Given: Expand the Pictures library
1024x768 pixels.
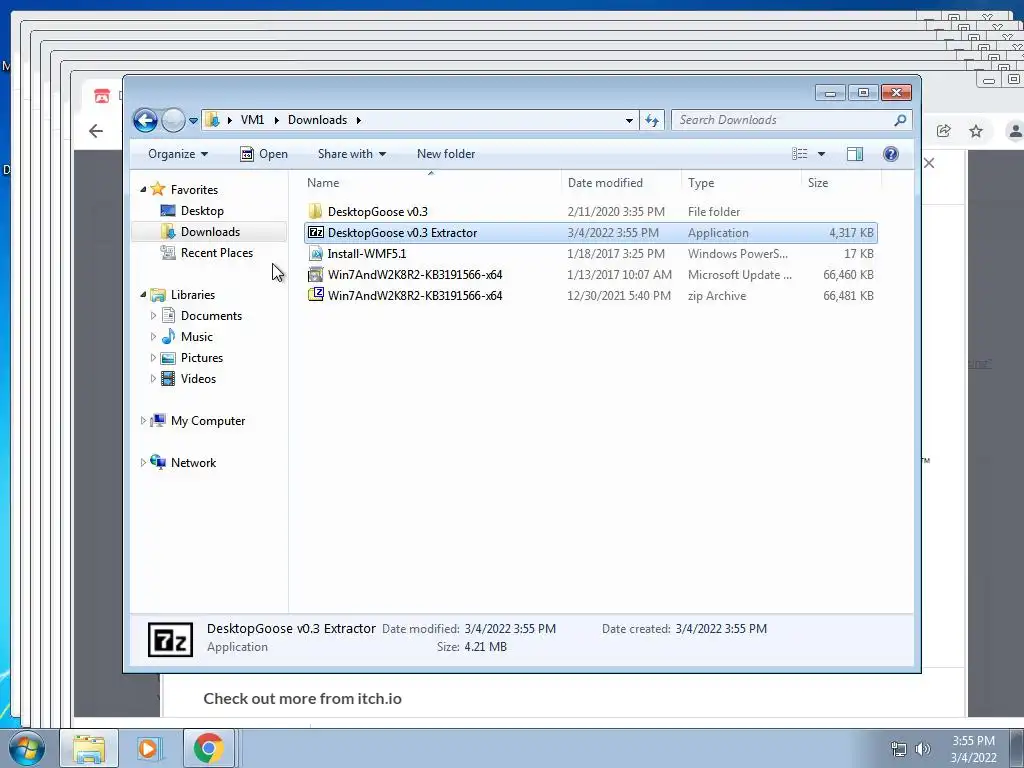Looking at the screenshot, I should [153, 358].
